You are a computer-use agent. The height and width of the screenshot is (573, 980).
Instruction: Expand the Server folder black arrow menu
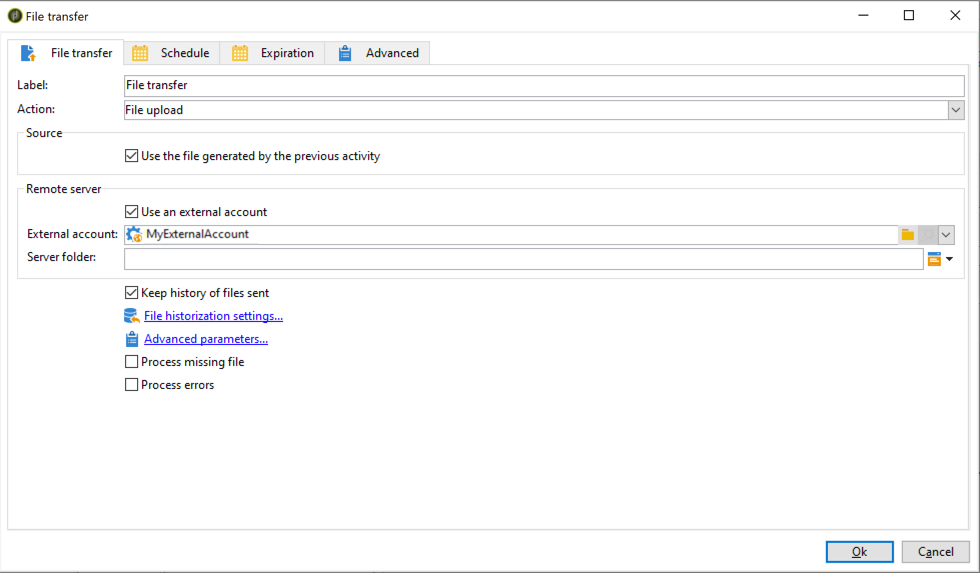click(949, 259)
